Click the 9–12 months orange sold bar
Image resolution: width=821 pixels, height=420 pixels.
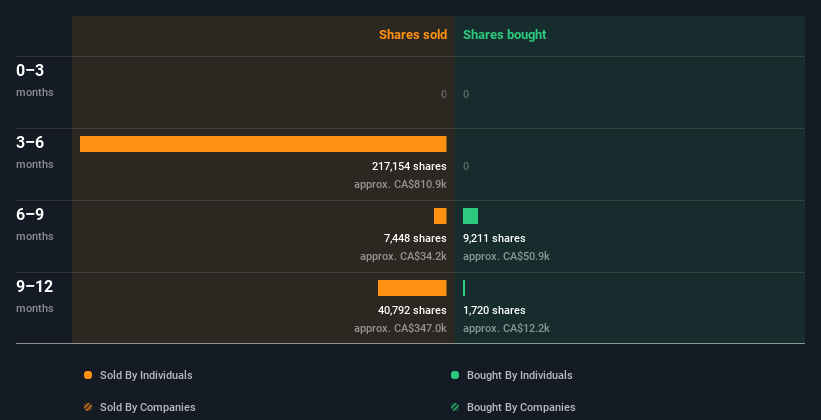[412, 288]
